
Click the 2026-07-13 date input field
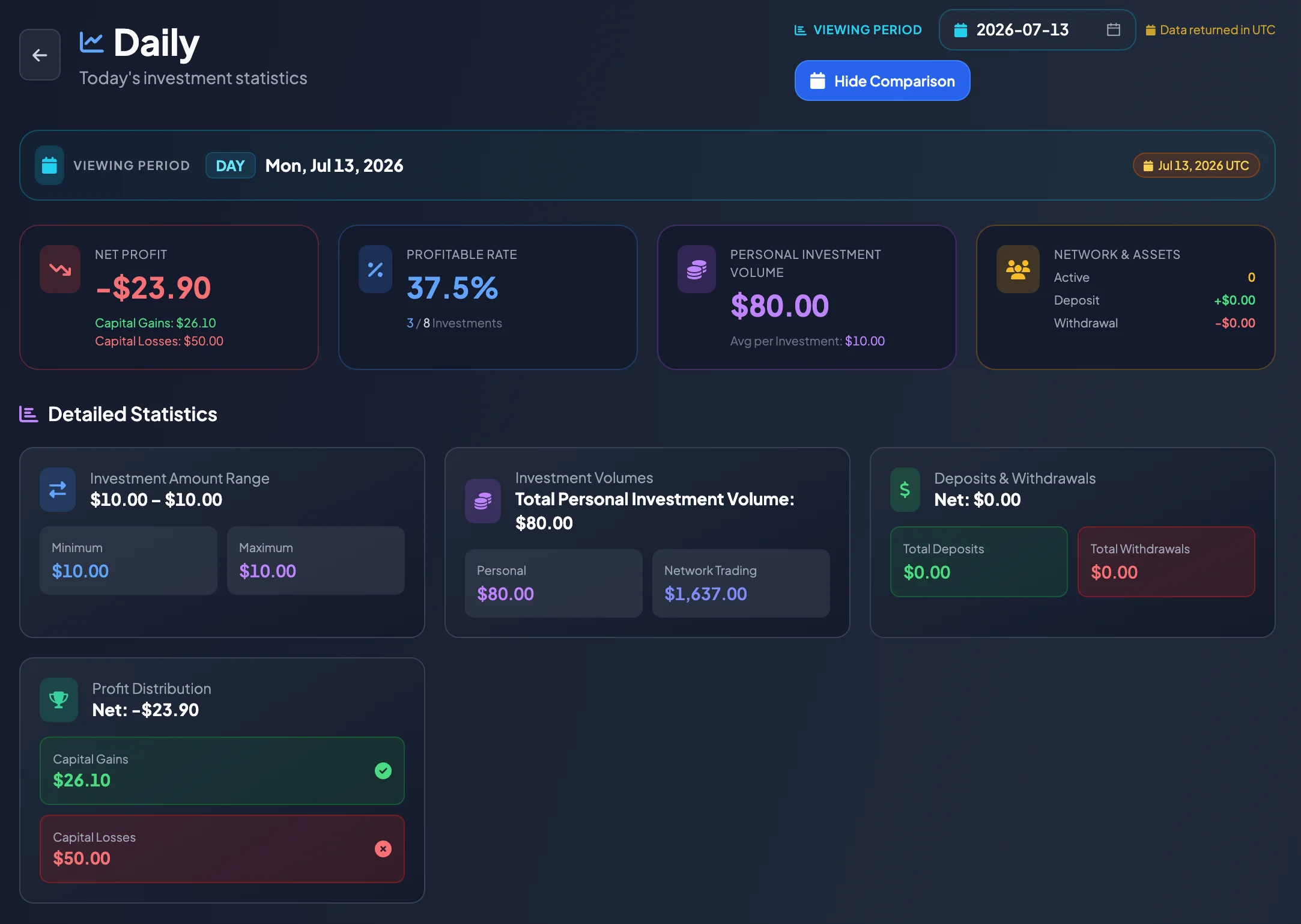point(1037,29)
